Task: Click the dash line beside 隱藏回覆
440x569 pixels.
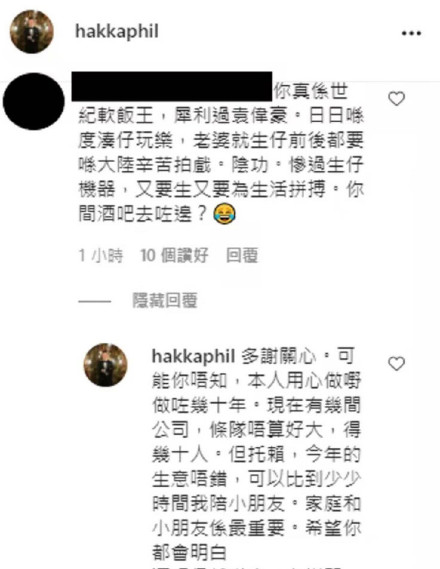Action: (x=95, y=301)
